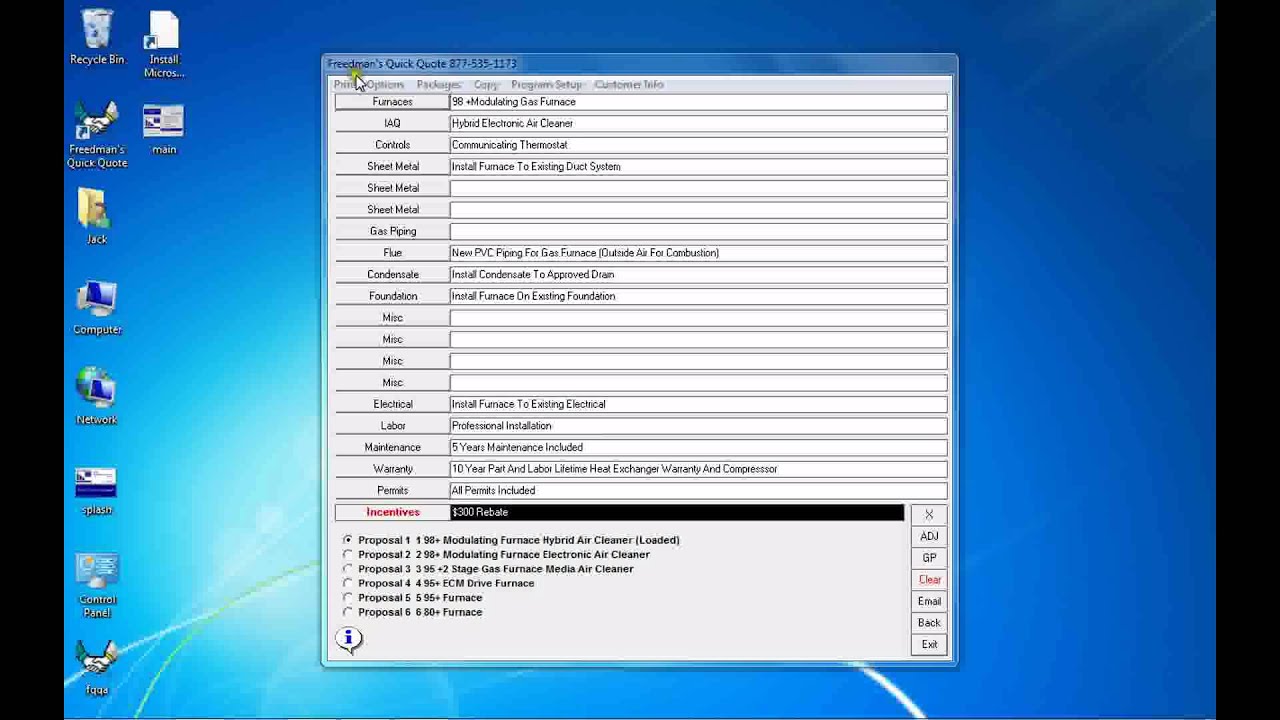
Task: Click the Professional Installation field
Action: click(x=698, y=426)
